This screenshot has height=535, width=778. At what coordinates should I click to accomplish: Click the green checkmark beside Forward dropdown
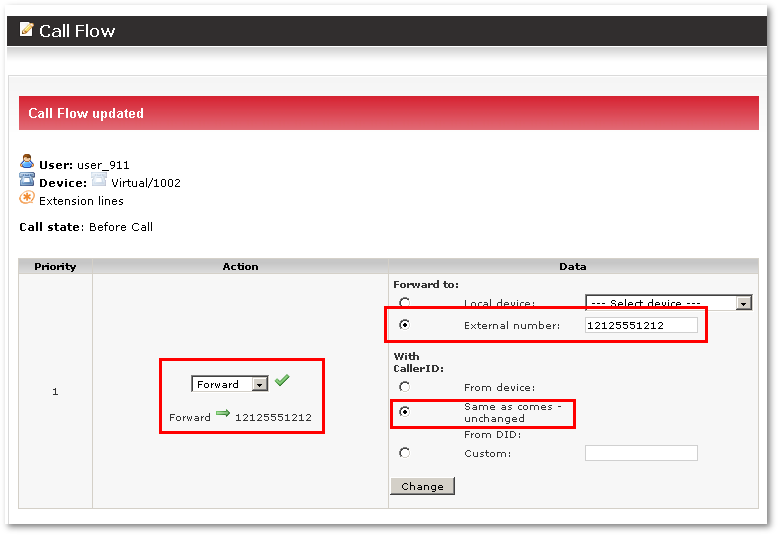click(282, 381)
